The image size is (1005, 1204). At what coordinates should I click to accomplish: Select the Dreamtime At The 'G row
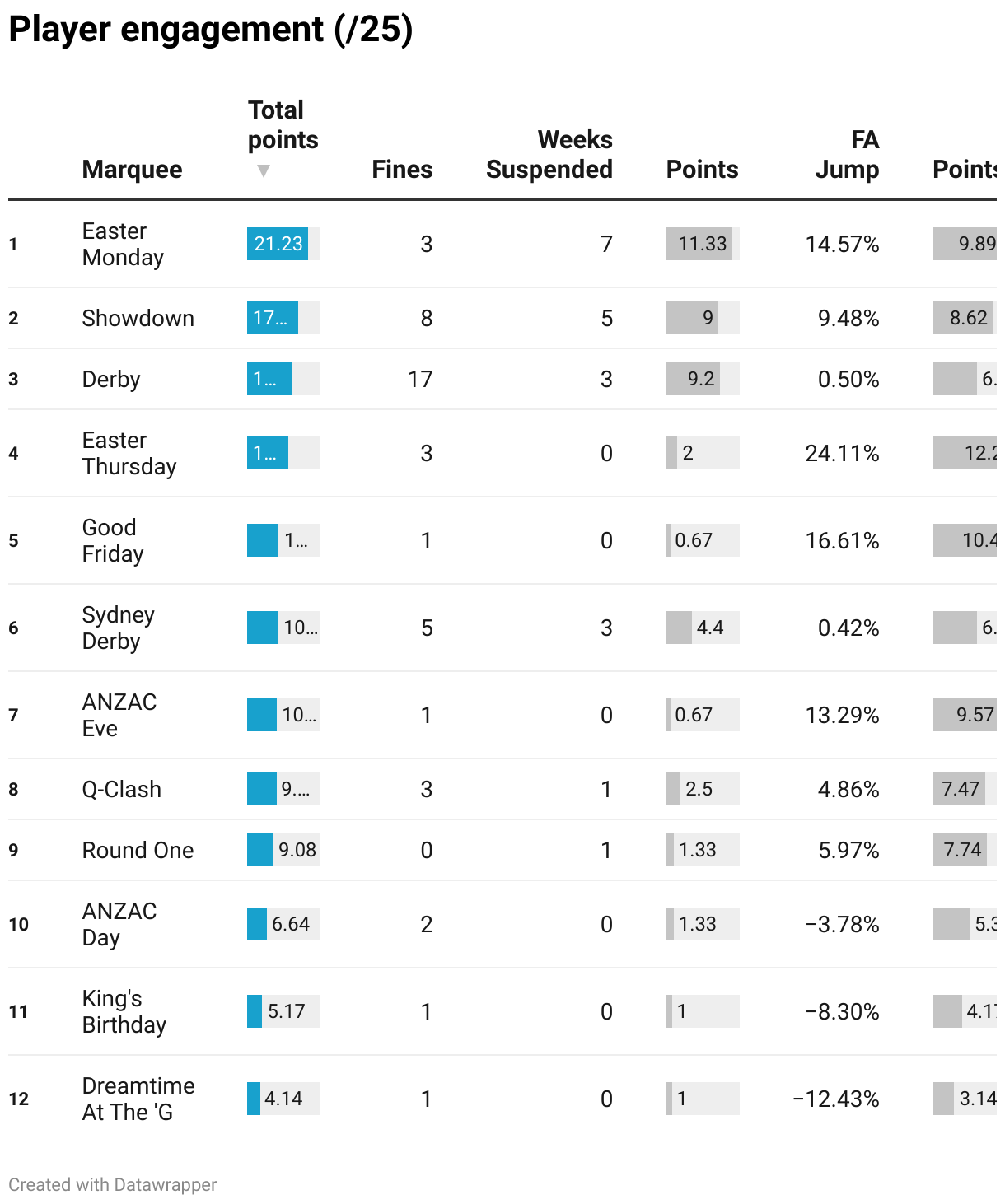coord(502,1099)
